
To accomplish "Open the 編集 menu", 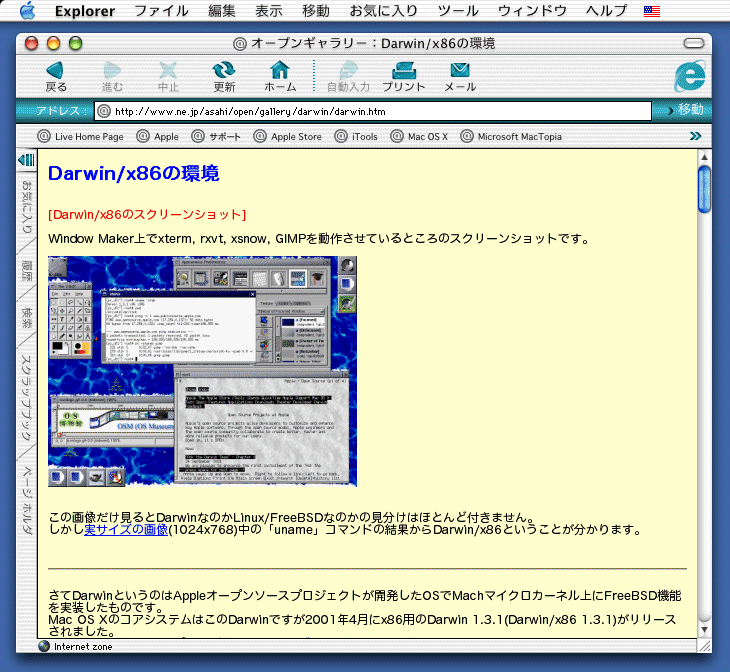I will click(222, 11).
